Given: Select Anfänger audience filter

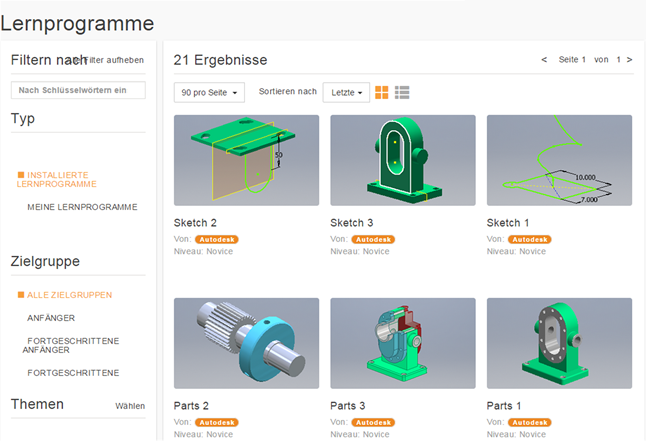Looking at the screenshot, I should pyautogui.click(x=51, y=318).
